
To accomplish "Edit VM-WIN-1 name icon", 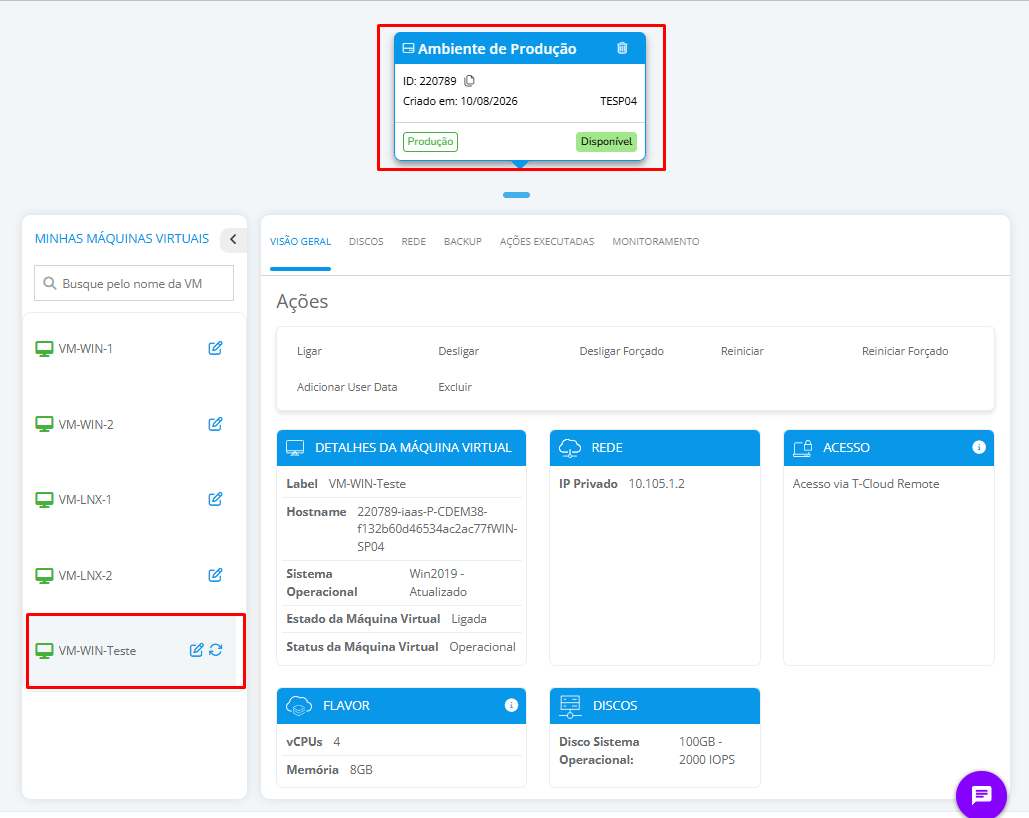I will tap(215, 348).
